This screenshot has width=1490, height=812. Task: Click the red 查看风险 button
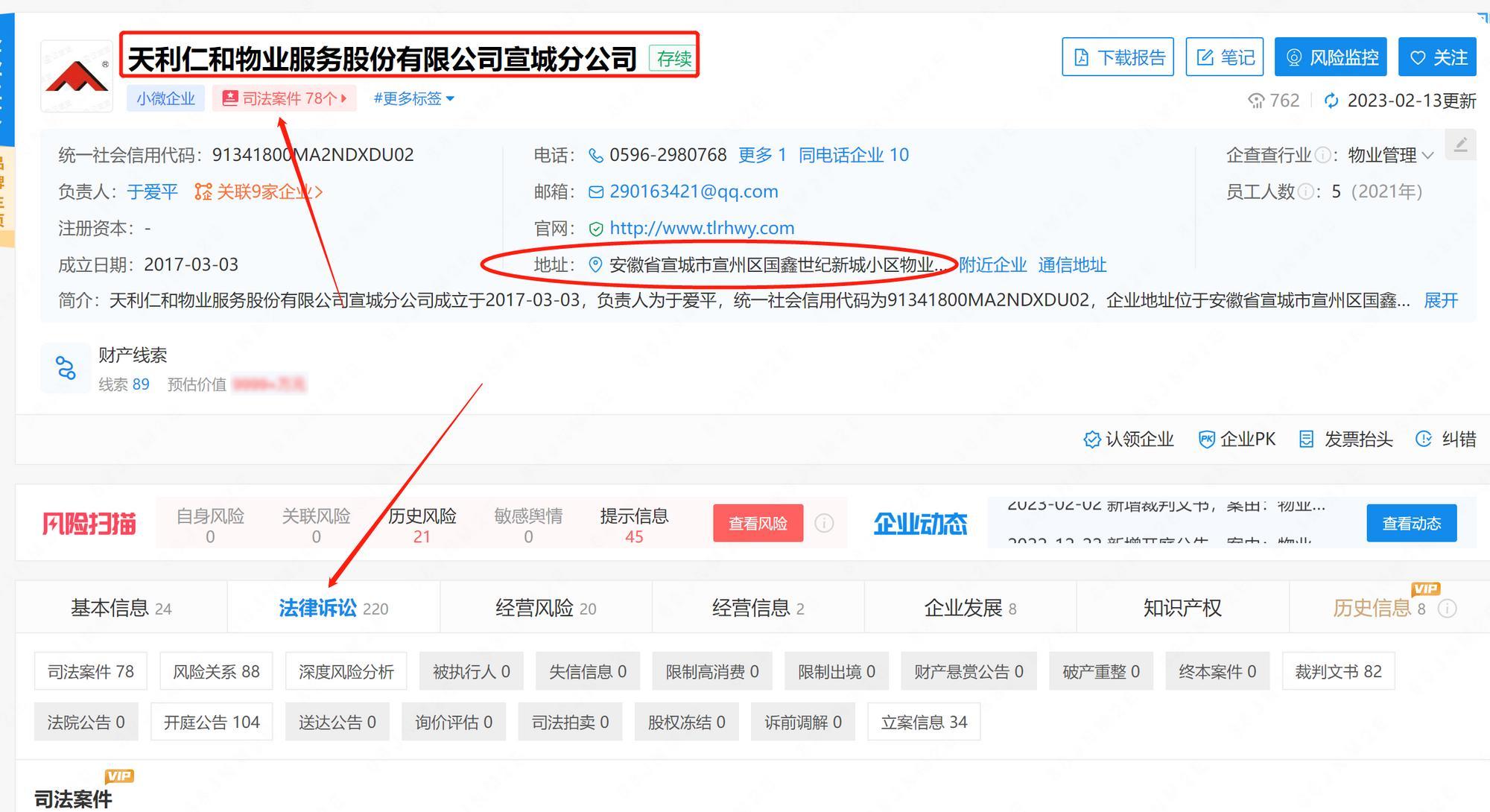pos(758,523)
